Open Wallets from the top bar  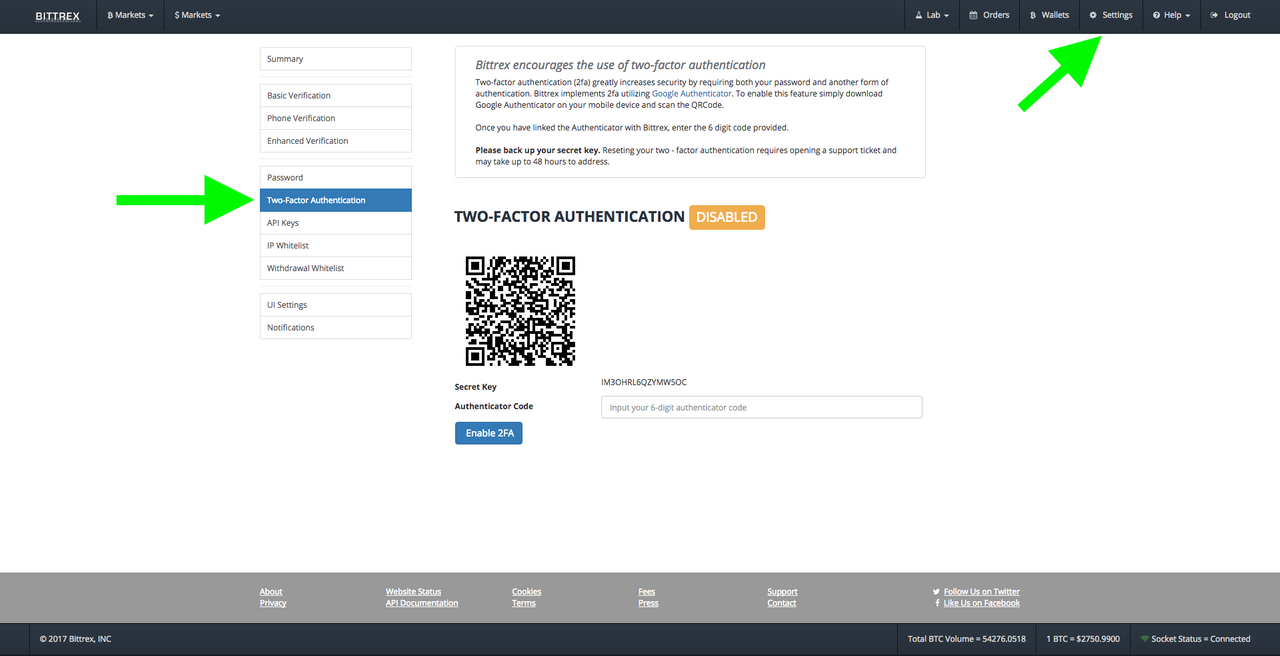pyautogui.click(x=1049, y=15)
